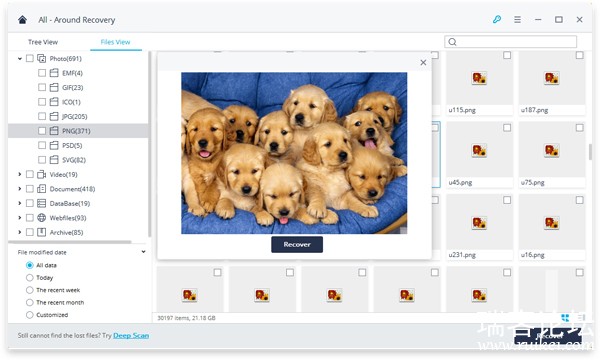
Task: Click the PNG file type icon
Action: tap(54, 131)
